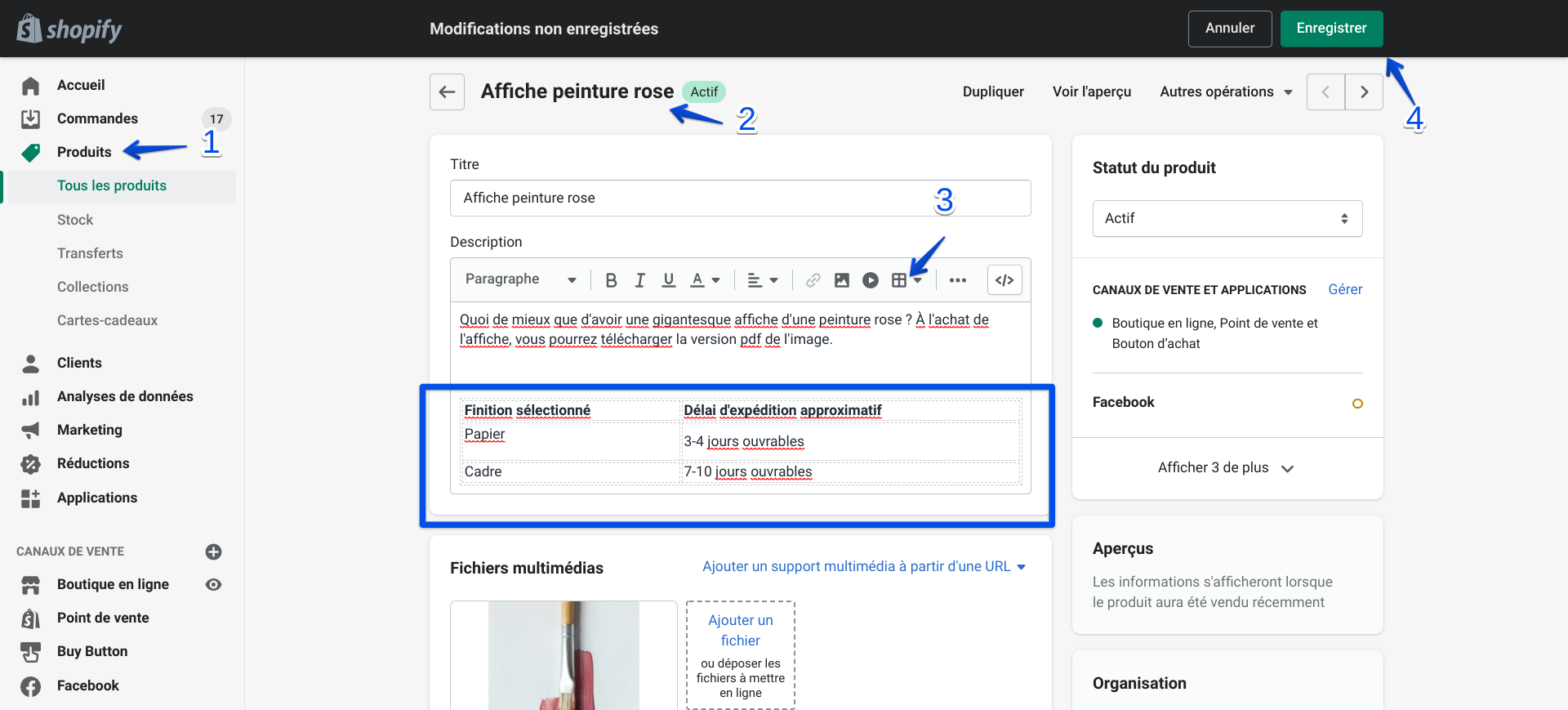
Task: Show the HTML code view
Action: (x=1004, y=280)
